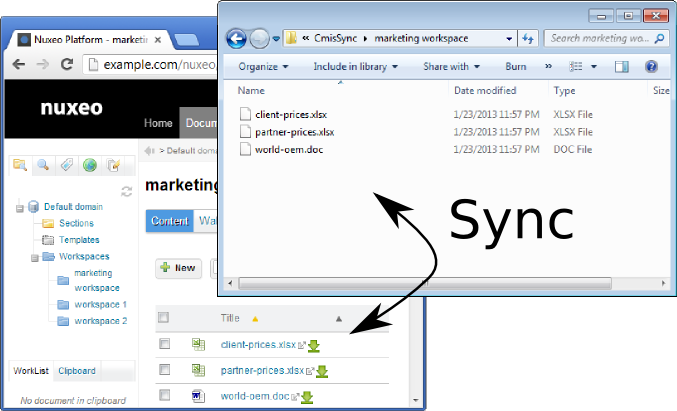Open the world-oem.doc link in Nuxeo
This screenshot has height=411, width=677.
point(254,396)
